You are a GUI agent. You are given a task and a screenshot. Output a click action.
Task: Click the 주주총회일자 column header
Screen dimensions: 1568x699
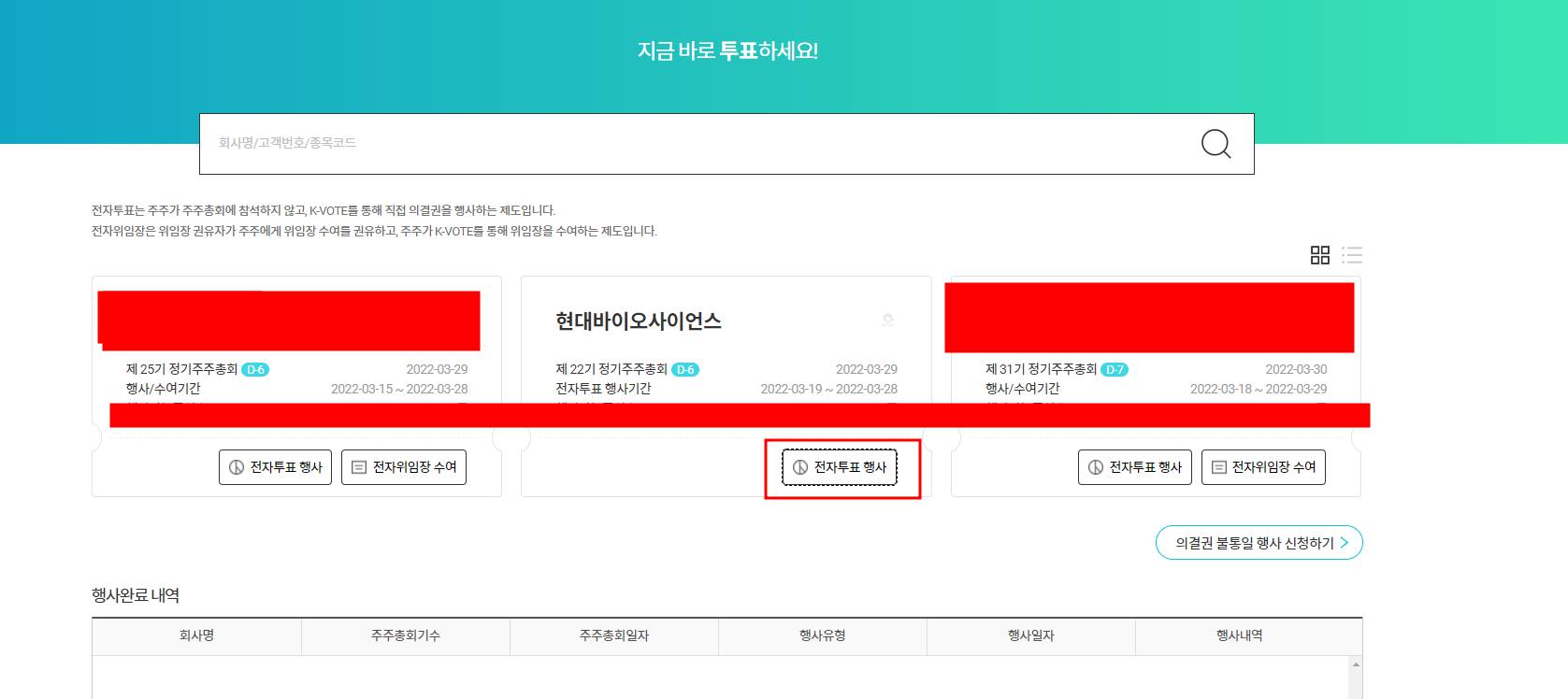(614, 635)
